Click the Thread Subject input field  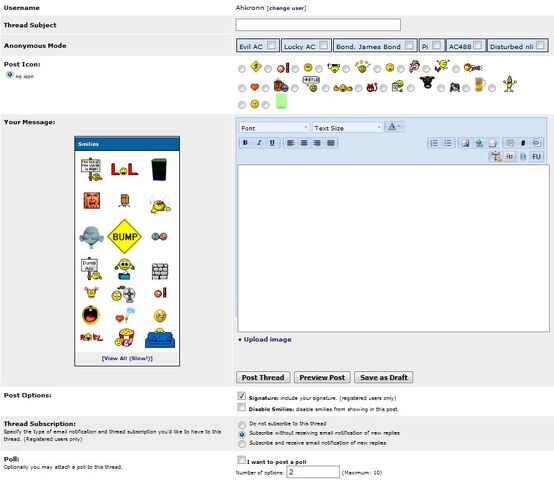pos(318,25)
